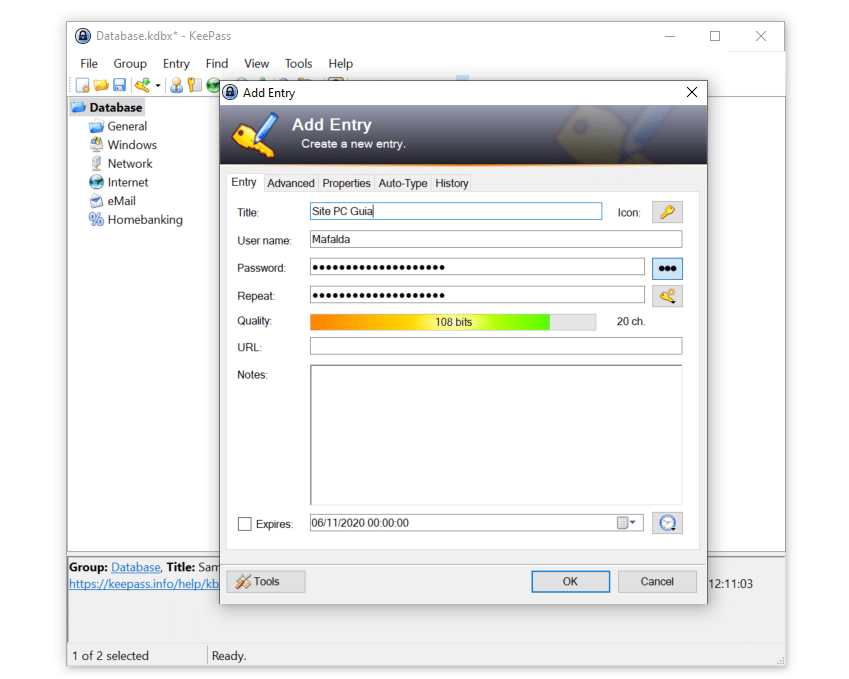Click the Open database folder icon

[101, 85]
